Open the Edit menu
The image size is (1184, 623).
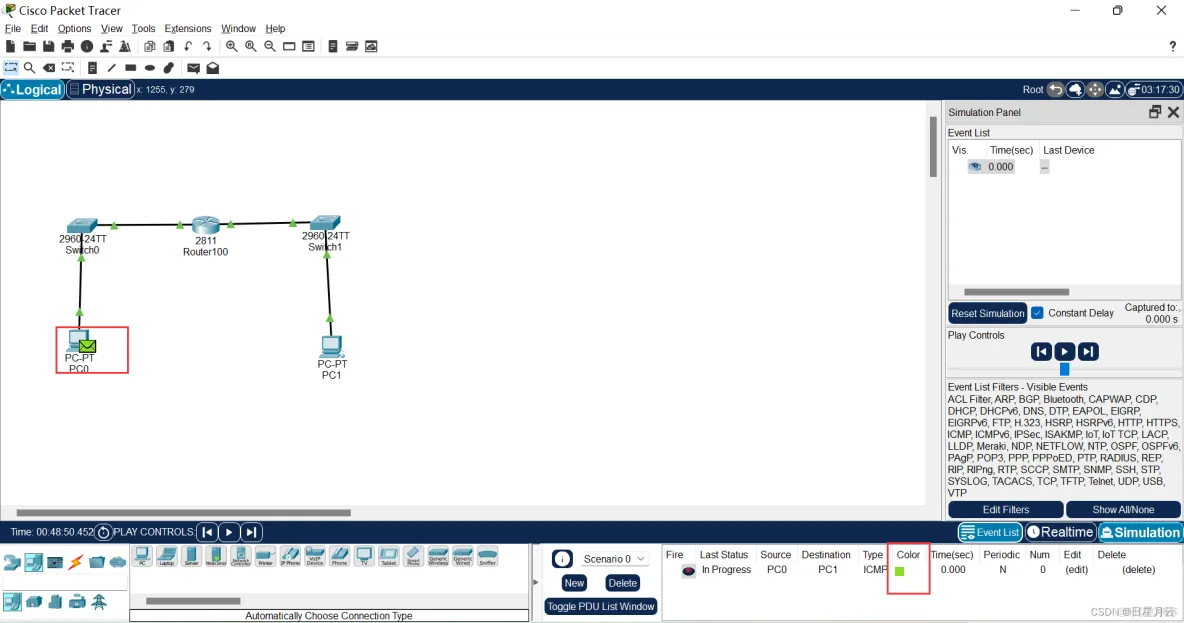39,29
